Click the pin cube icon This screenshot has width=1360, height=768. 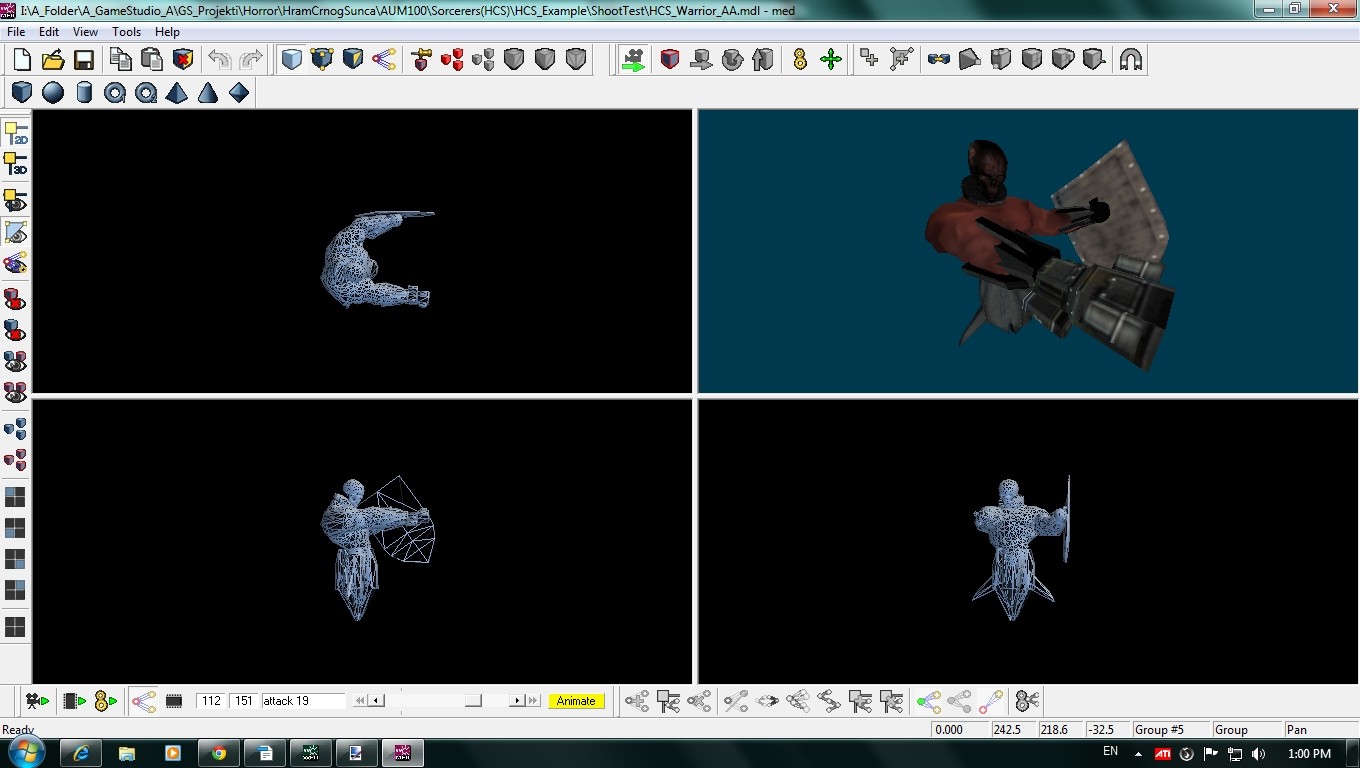tap(421, 60)
